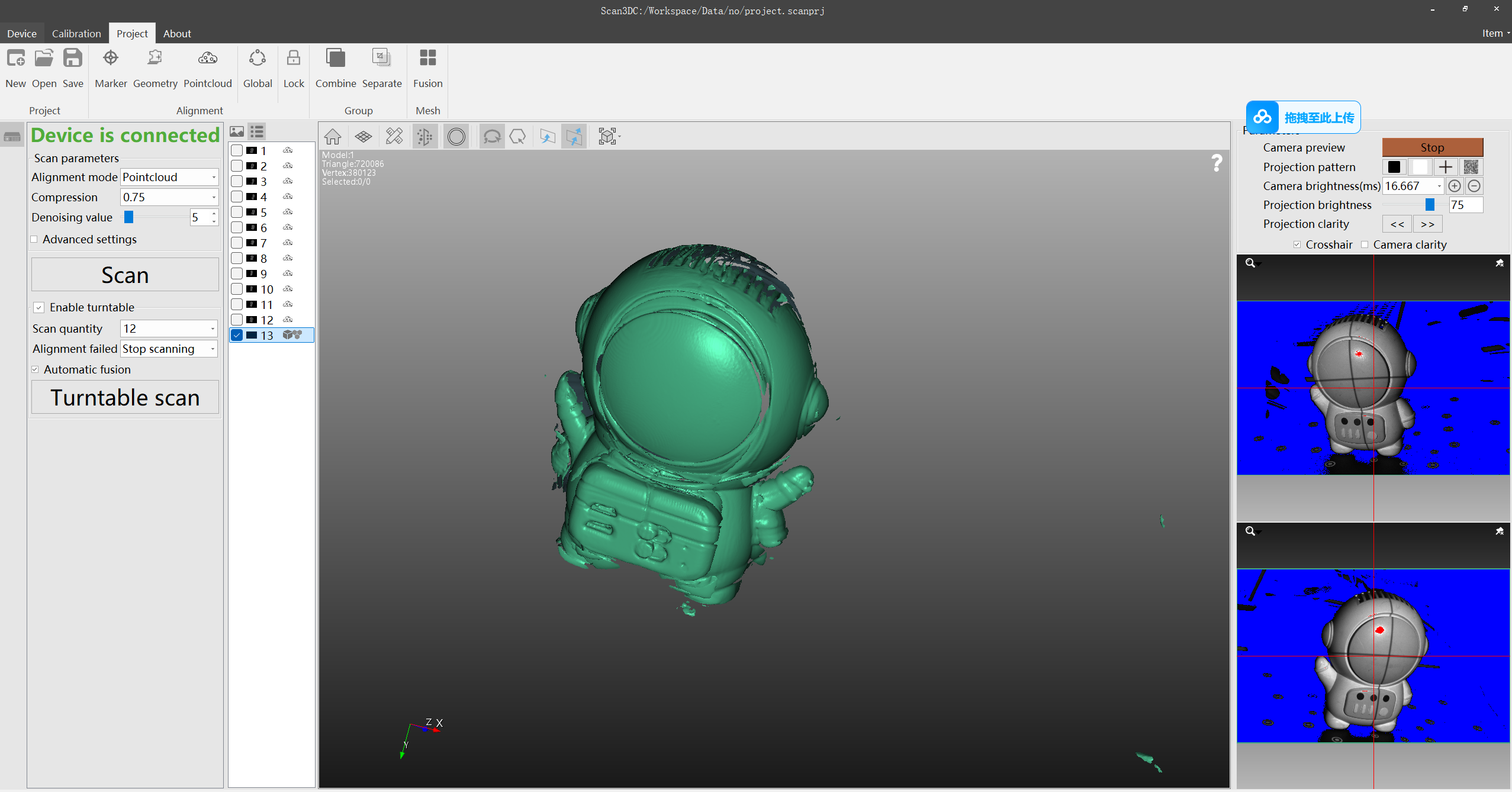Image resolution: width=1512 pixels, height=792 pixels.
Task: Open the Alignment mode dropdown
Action: click(x=169, y=177)
